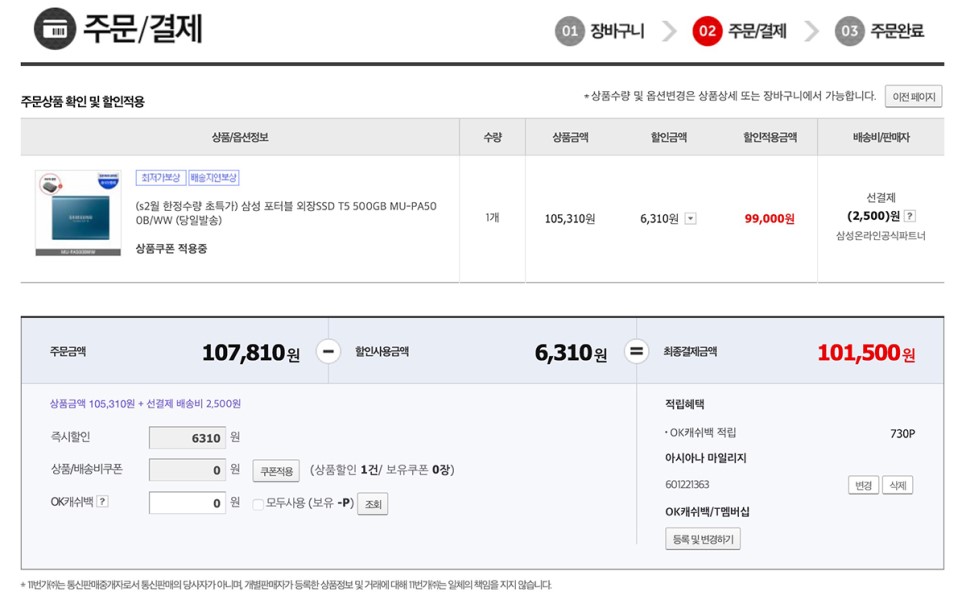The image size is (966, 600).
Task: Click the 1개 quantity cell
Action: point(492,217)
